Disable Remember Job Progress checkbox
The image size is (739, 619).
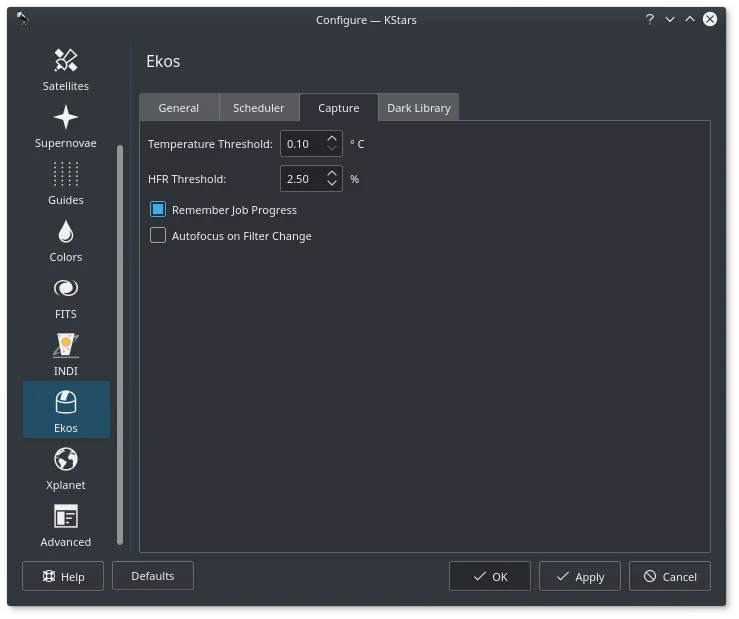[158, 209]
